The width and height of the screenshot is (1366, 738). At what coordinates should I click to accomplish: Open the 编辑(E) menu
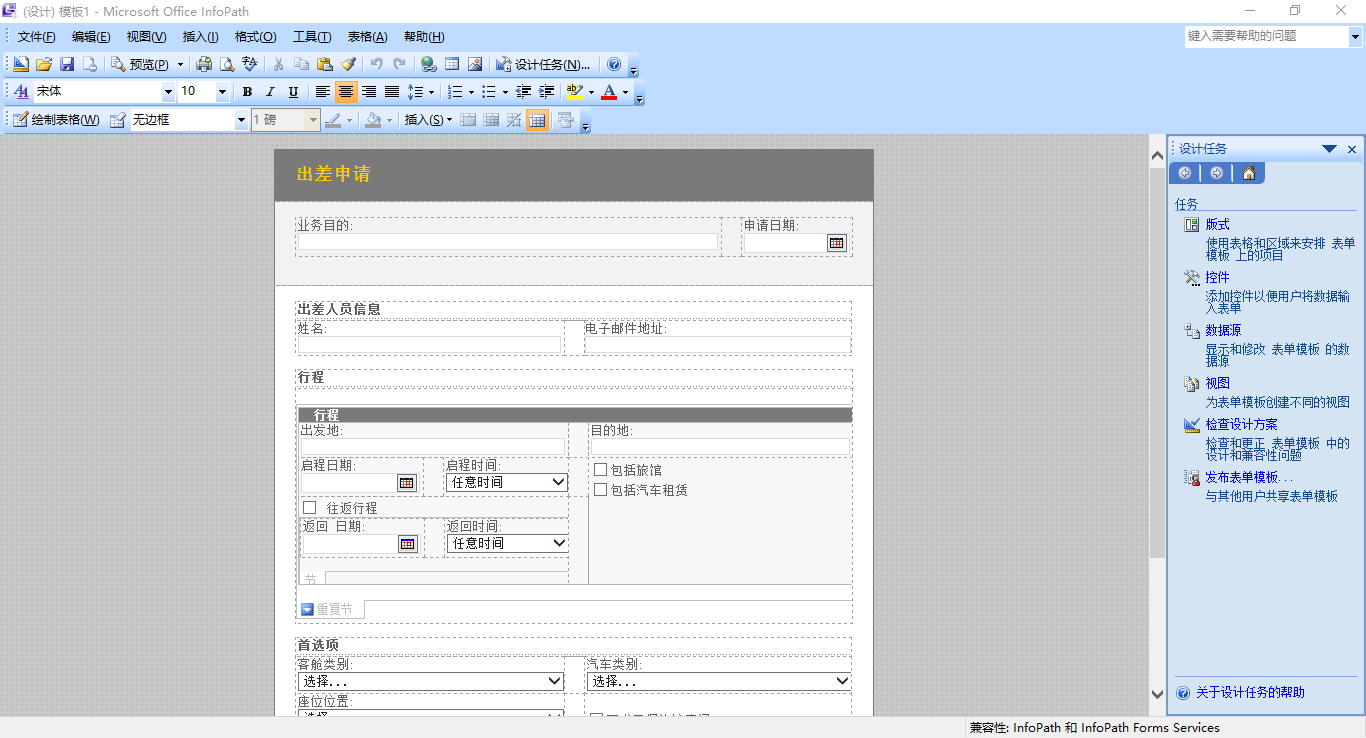pyautogui.click(x=91, y=37)
